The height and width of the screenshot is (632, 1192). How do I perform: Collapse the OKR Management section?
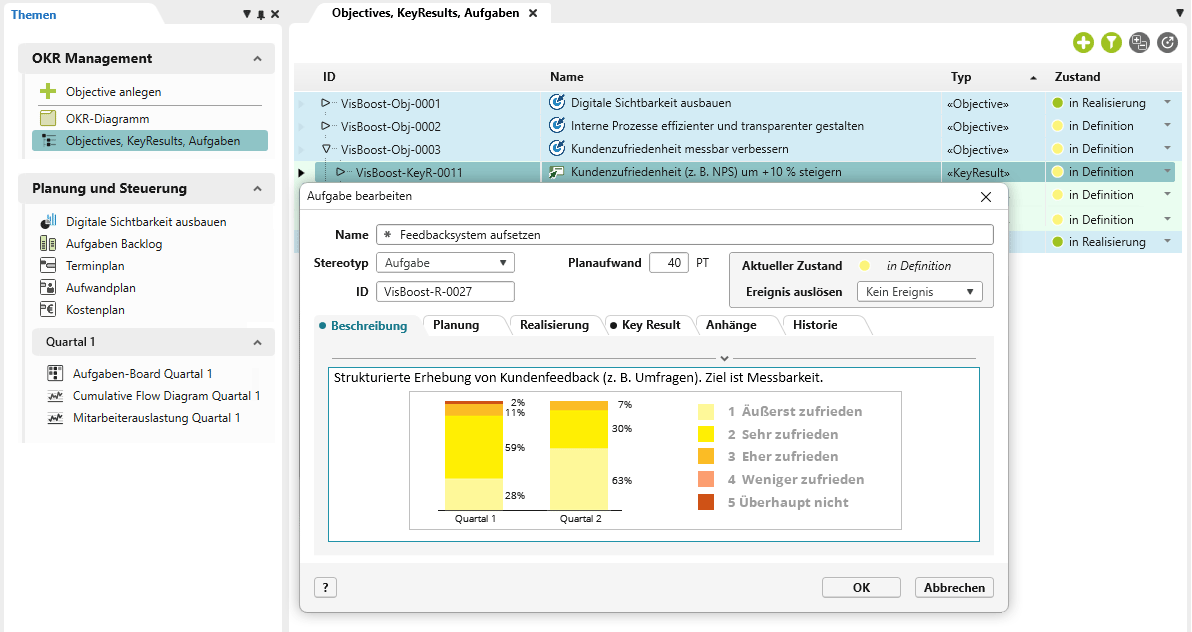tap(258, 59)
